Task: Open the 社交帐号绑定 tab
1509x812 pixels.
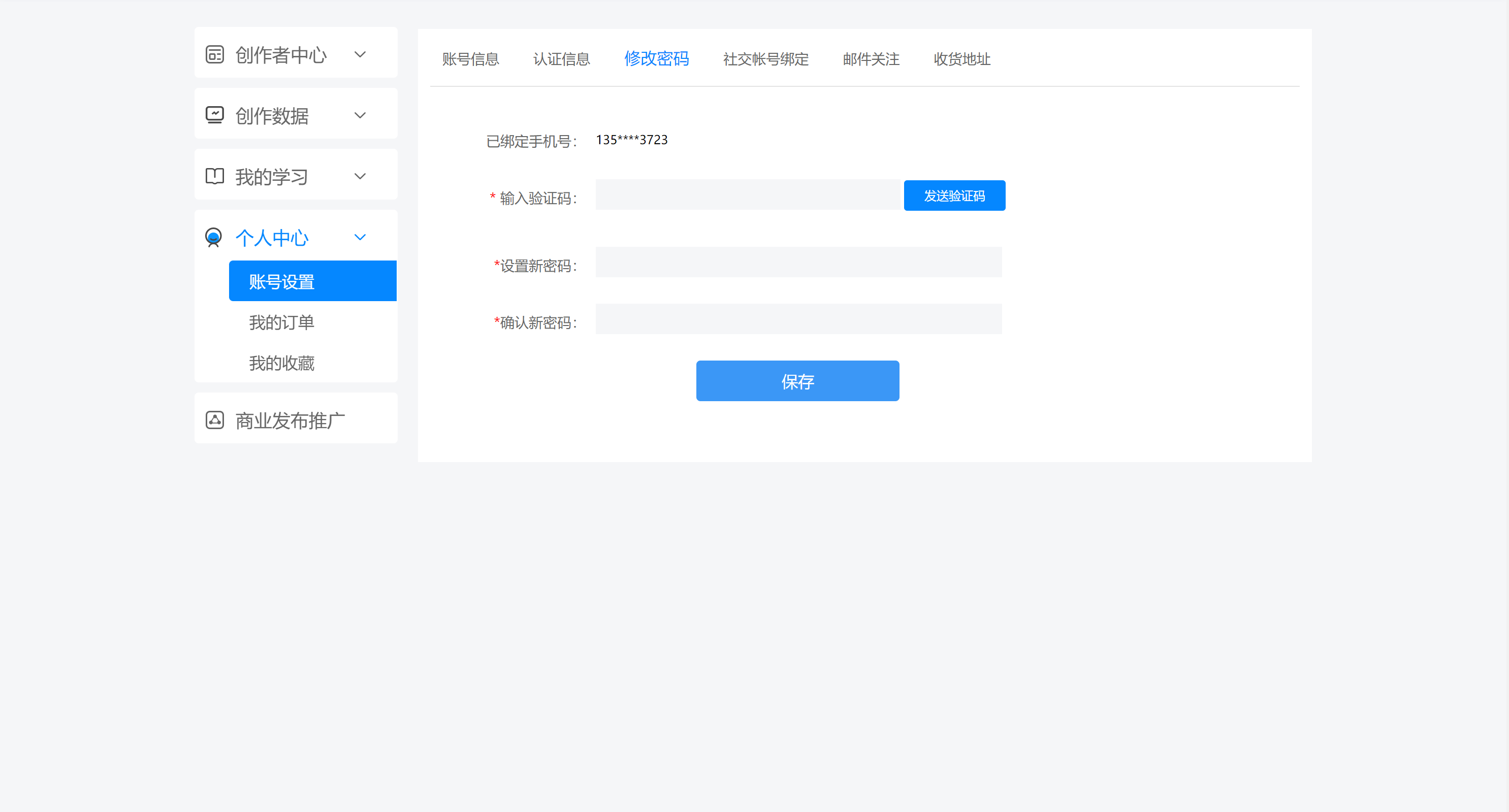Action: coord(765,59)
